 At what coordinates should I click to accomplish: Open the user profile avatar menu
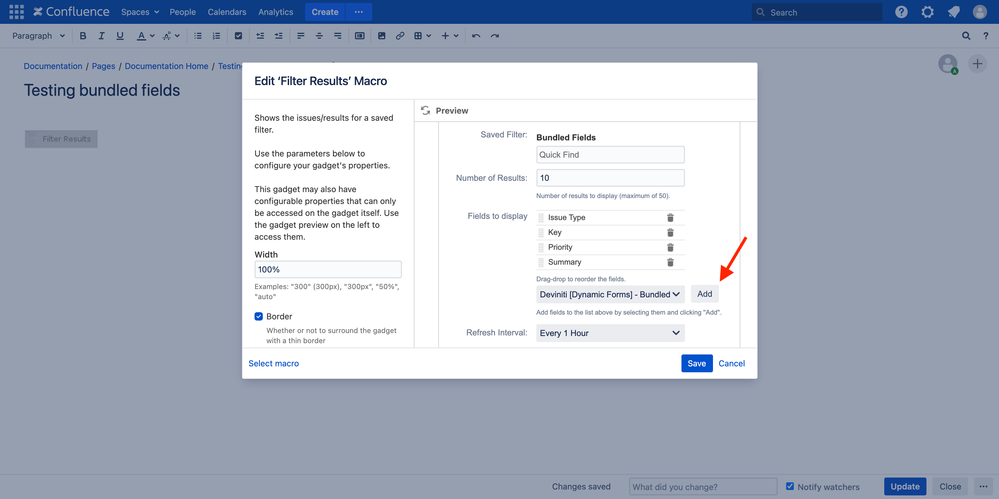[x=980, y=11]
